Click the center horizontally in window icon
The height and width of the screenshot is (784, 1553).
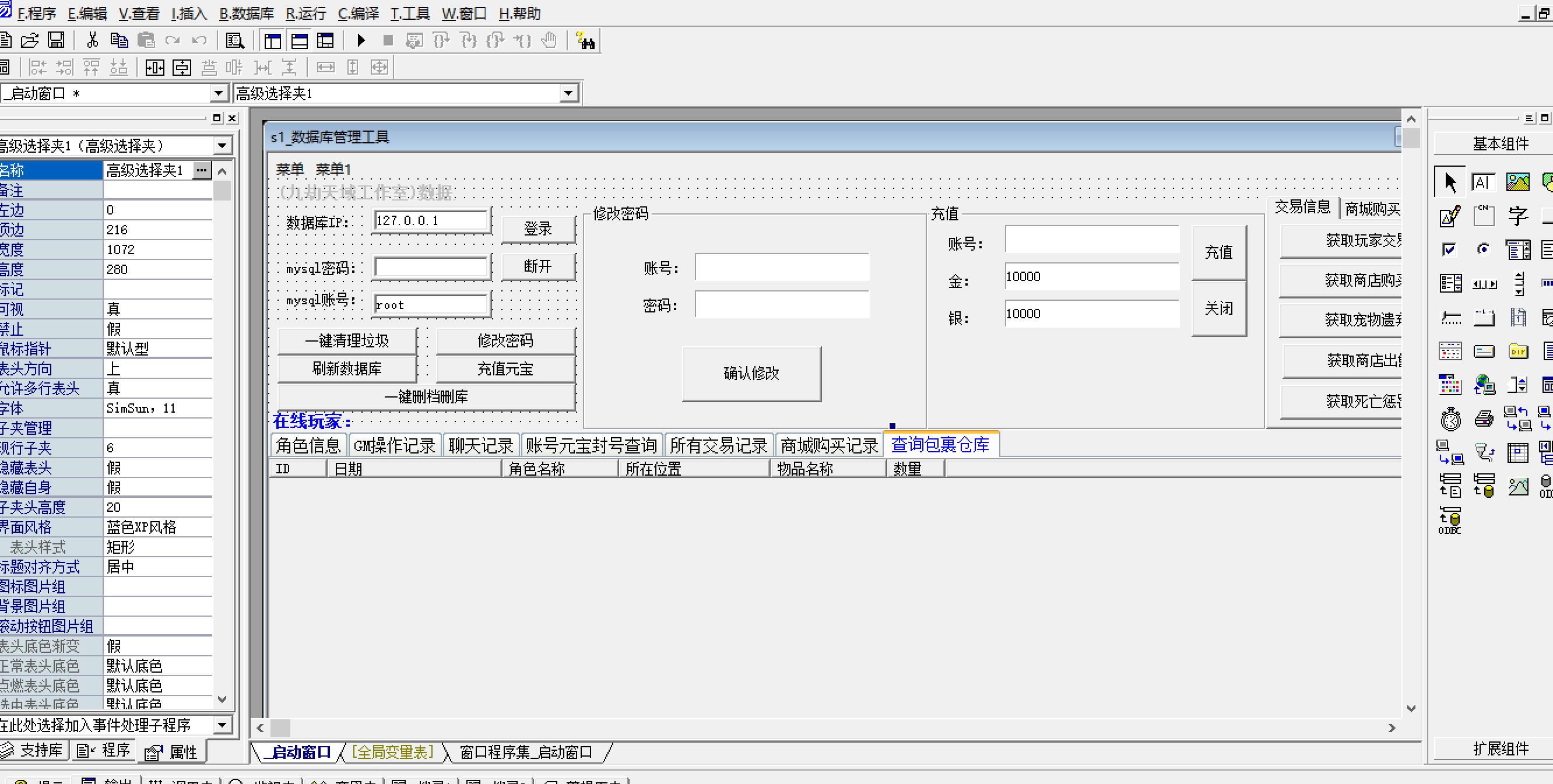[x=155, y=68]
